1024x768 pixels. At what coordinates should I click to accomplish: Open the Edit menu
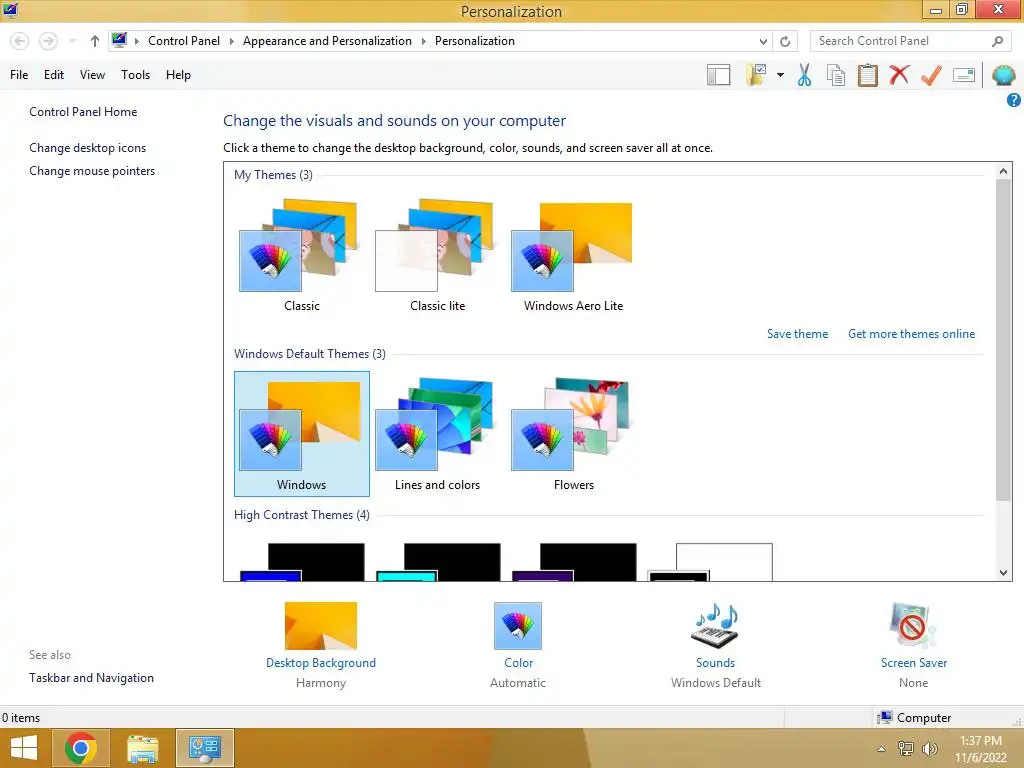coord(54,74)
